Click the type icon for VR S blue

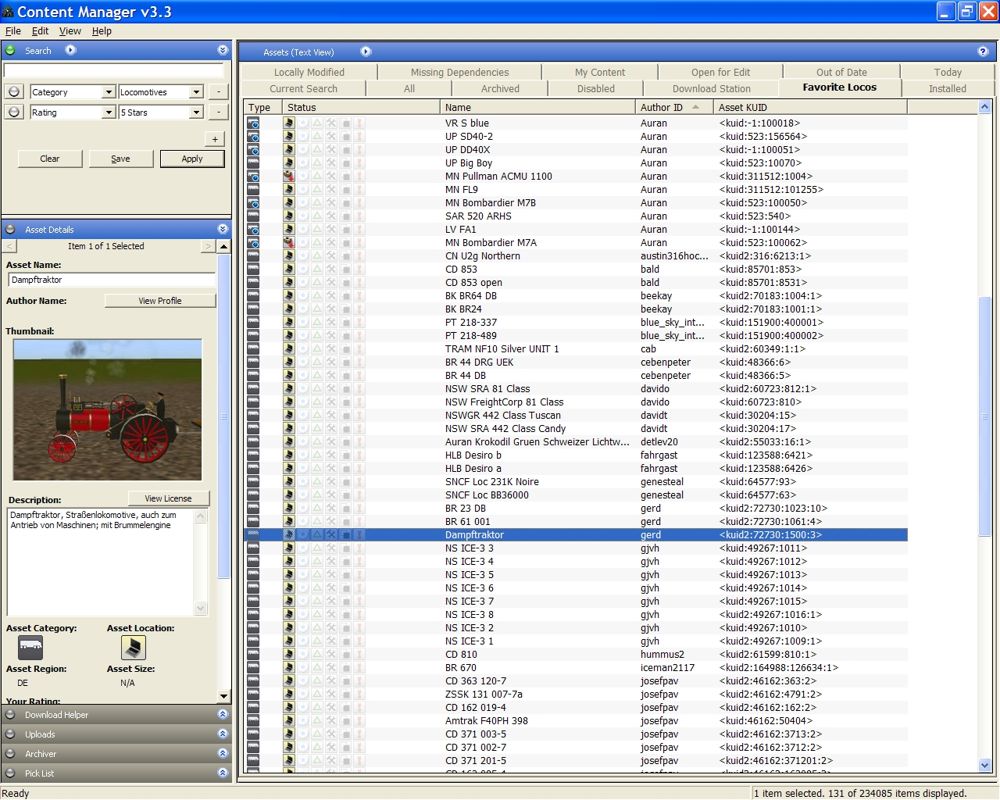tap(253, 123)
